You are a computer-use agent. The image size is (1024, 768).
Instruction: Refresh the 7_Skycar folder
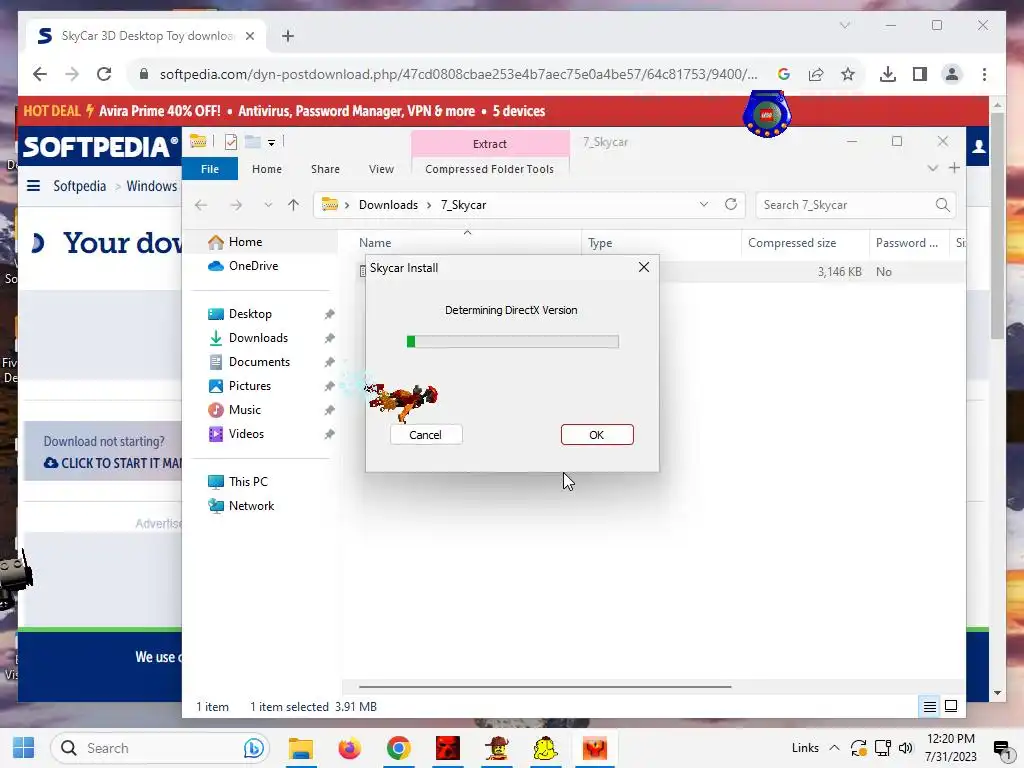coord(731,204)
